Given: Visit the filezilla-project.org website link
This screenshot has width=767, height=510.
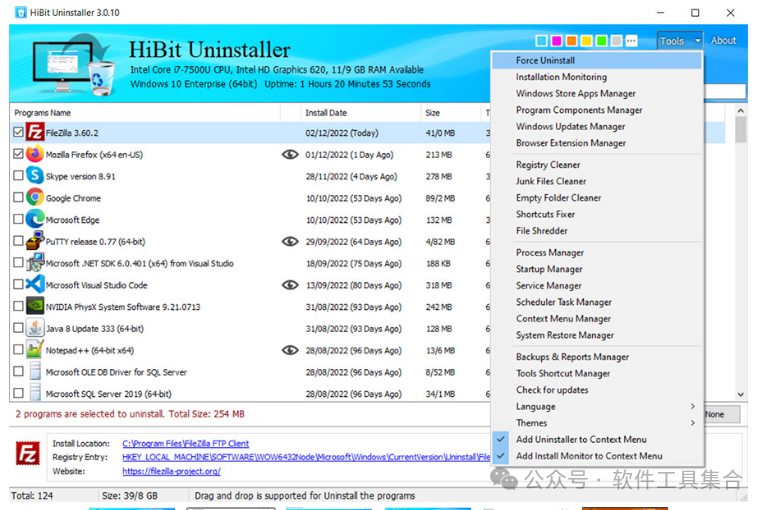Looking at the screenshot, I should tap(171, 471).
